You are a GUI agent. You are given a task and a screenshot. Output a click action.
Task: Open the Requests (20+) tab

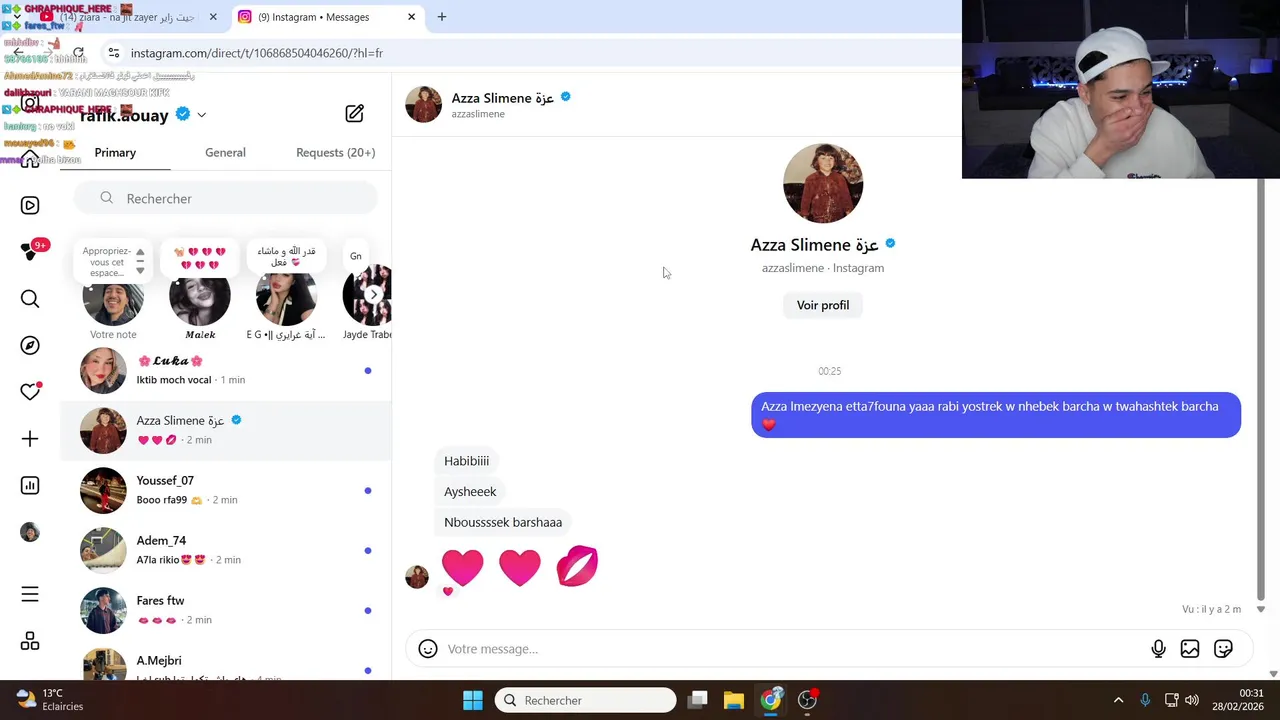335,152
